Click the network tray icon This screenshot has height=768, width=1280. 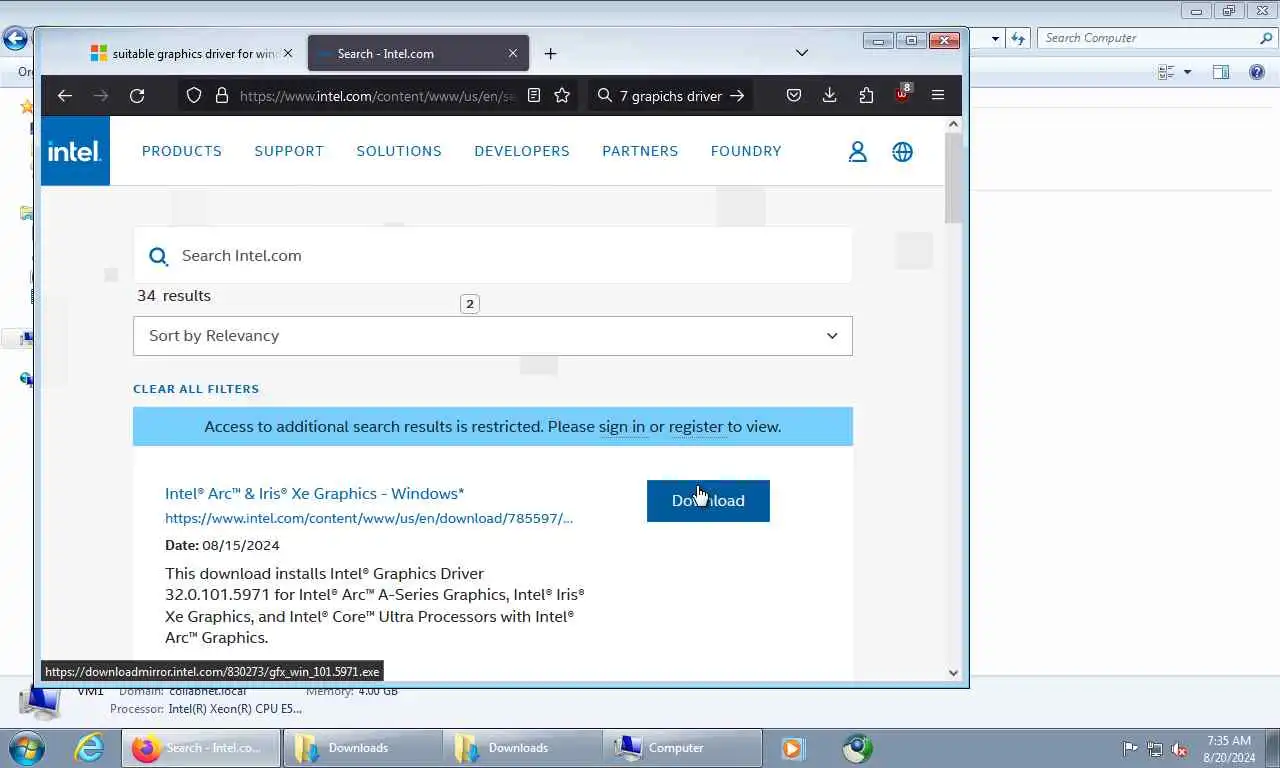pos(1155,748)
